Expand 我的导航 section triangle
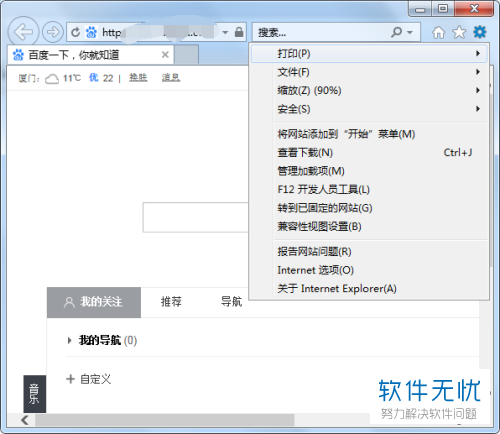 [69, 340]
